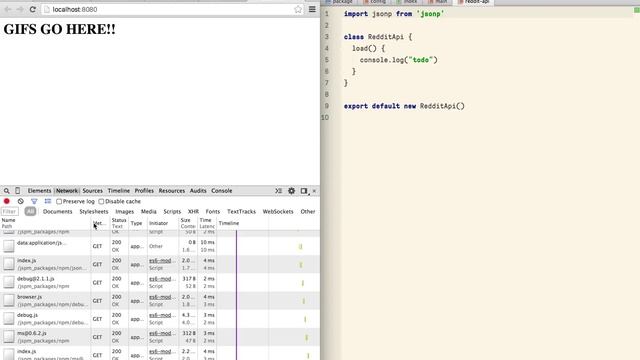Filter requests by XHR
640x360 pixels.
193,211
